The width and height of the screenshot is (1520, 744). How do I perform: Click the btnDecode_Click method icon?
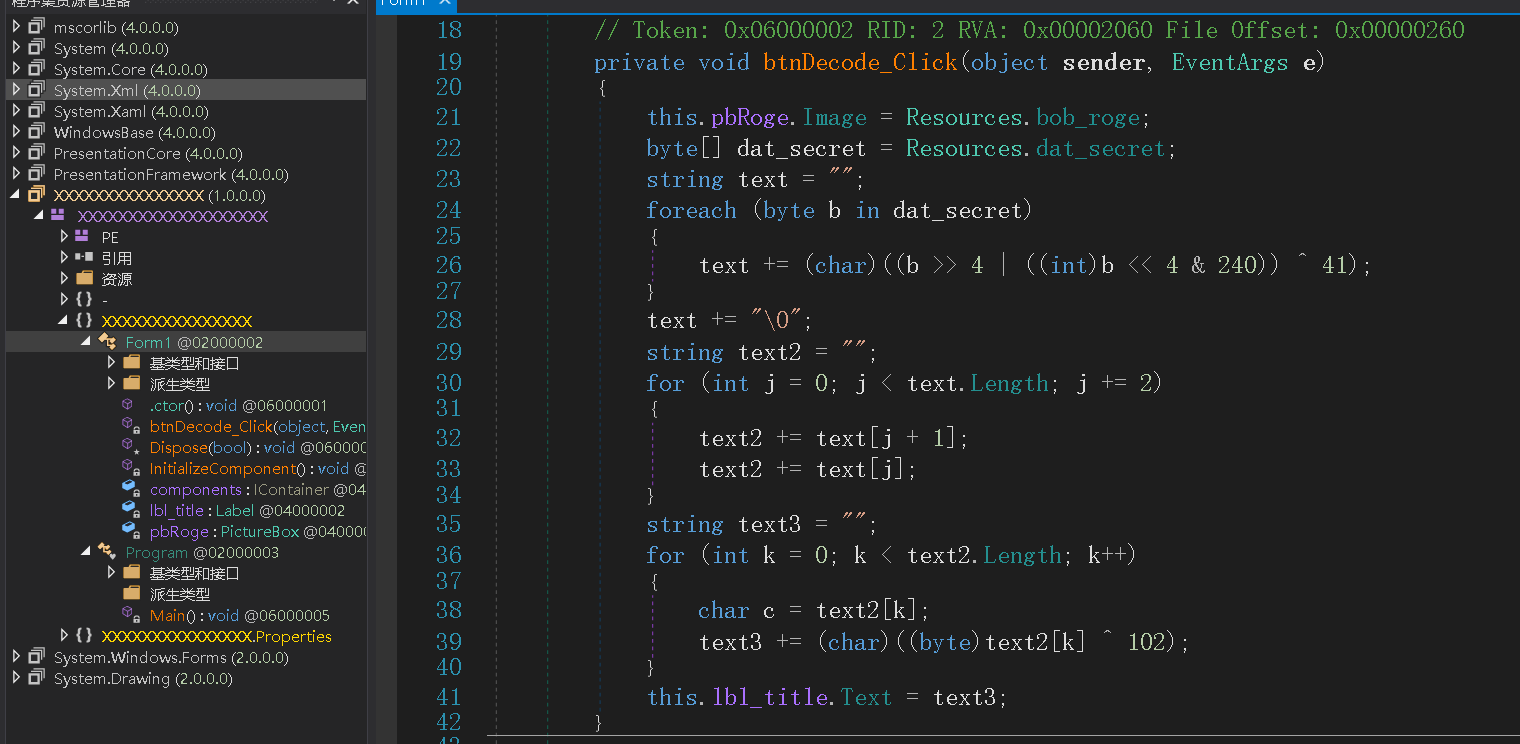coord(130,426)
